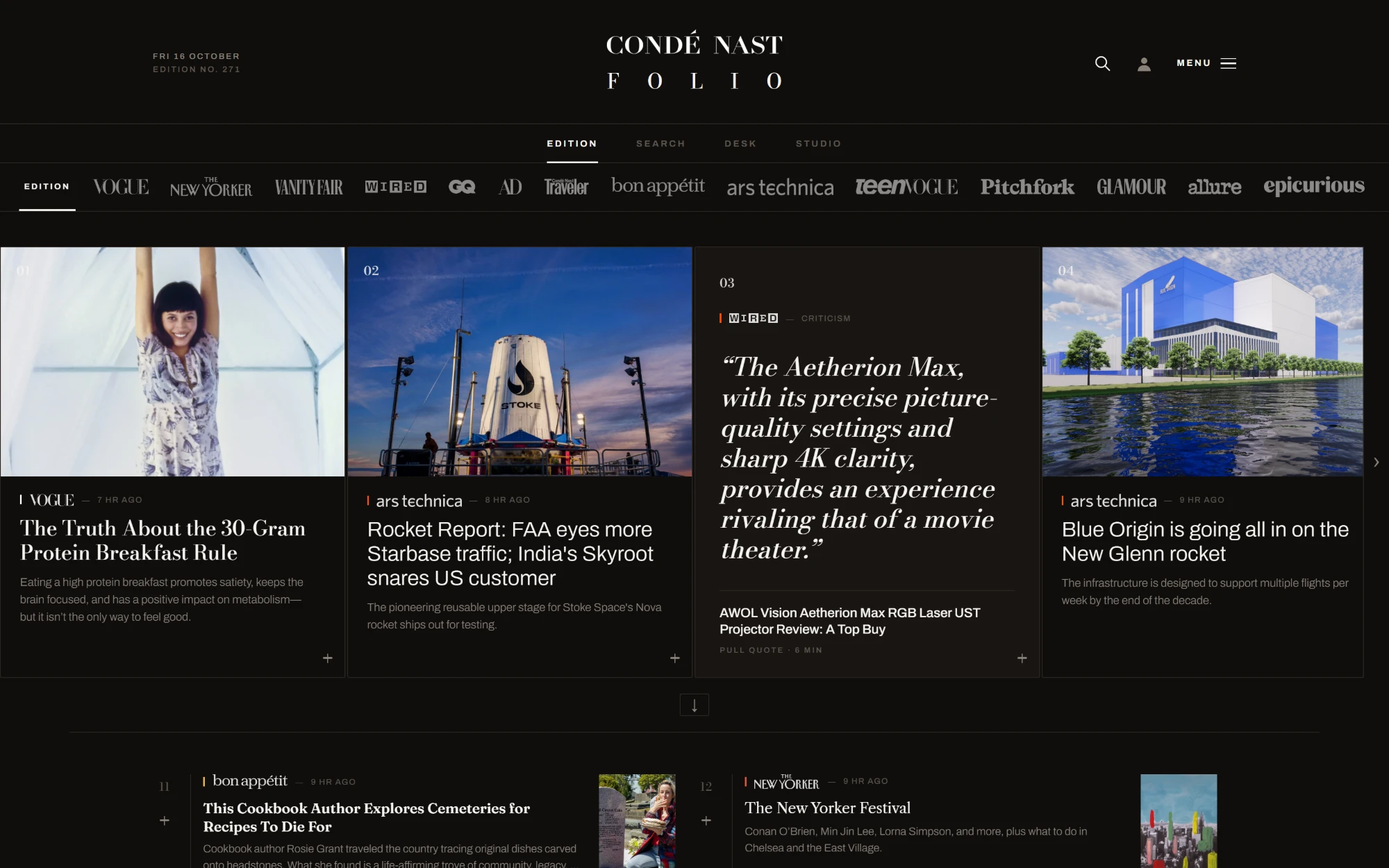Viewport: 1389px width, 868px height.
Task: Filter by the Vanity Fair logo
Action: tap(309, 187)
